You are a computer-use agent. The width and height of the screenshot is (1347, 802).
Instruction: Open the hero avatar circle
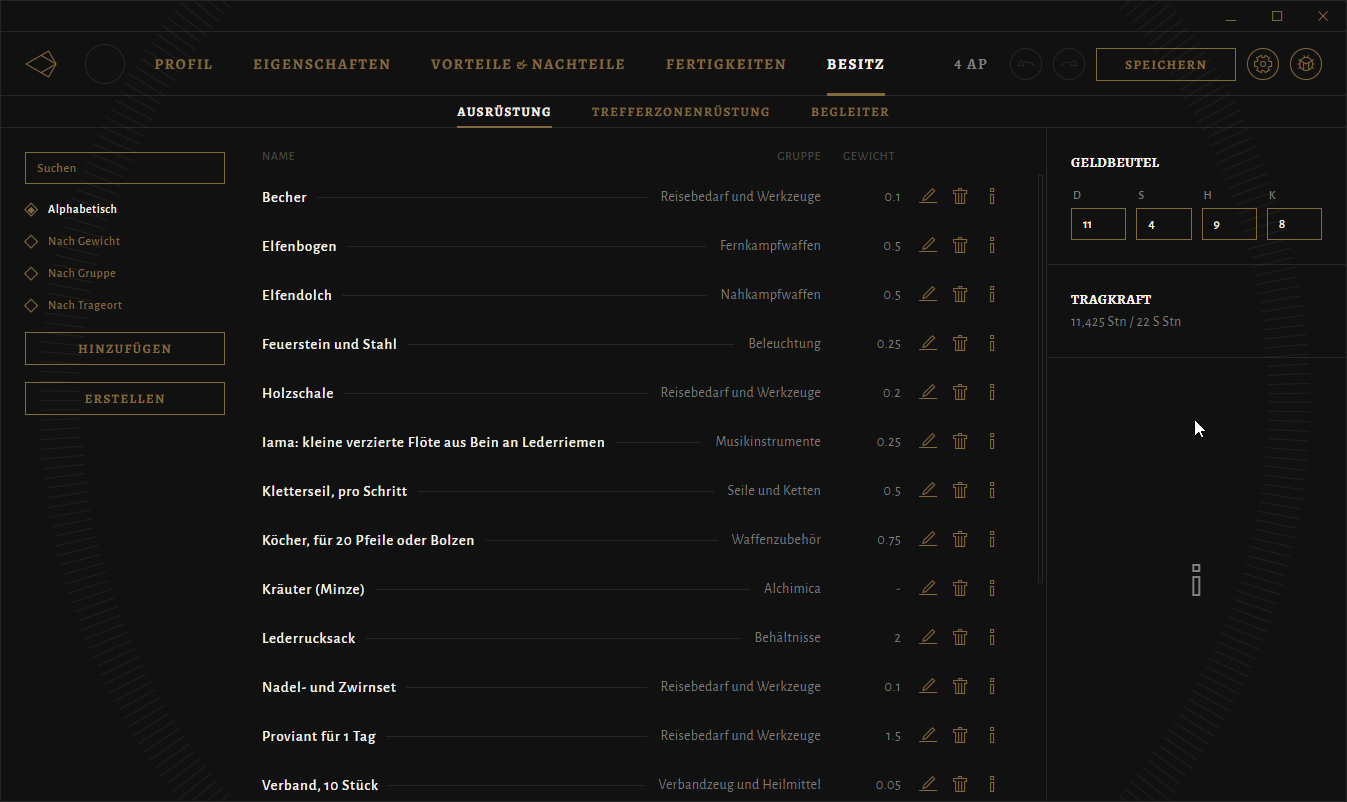tap(105, 64)
